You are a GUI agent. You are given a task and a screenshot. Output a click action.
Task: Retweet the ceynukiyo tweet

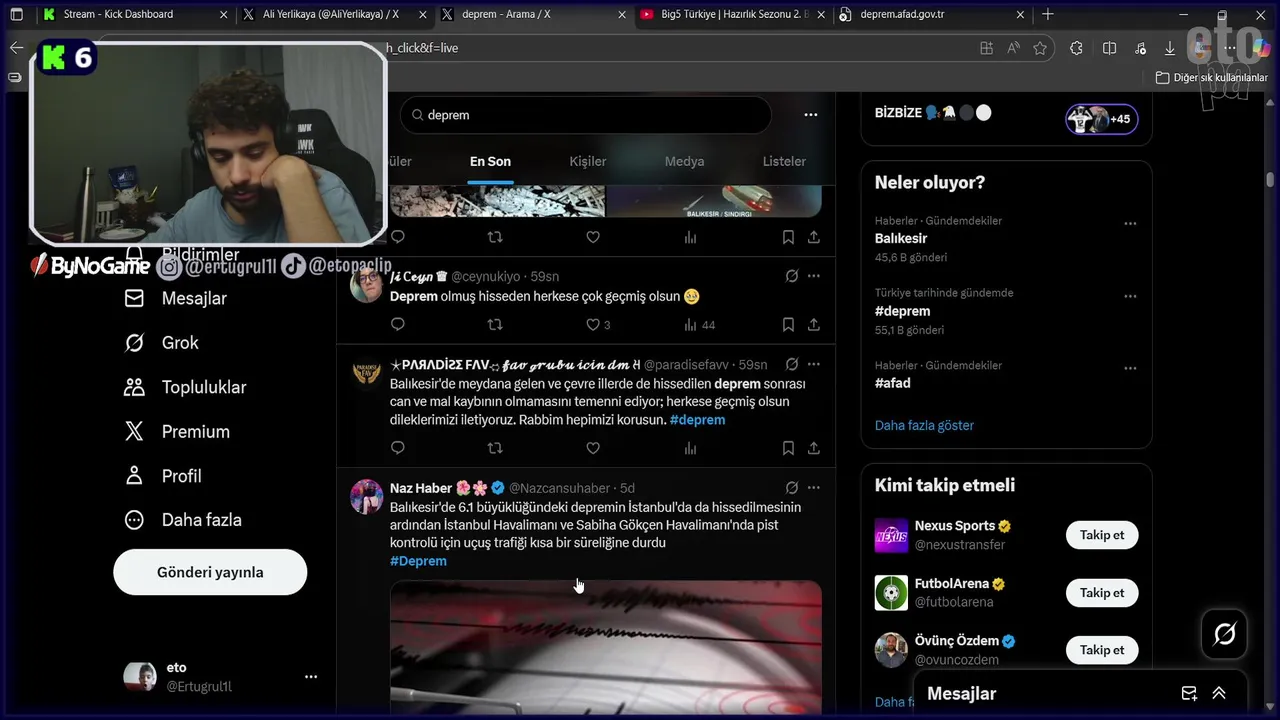(x=494, y=324)
